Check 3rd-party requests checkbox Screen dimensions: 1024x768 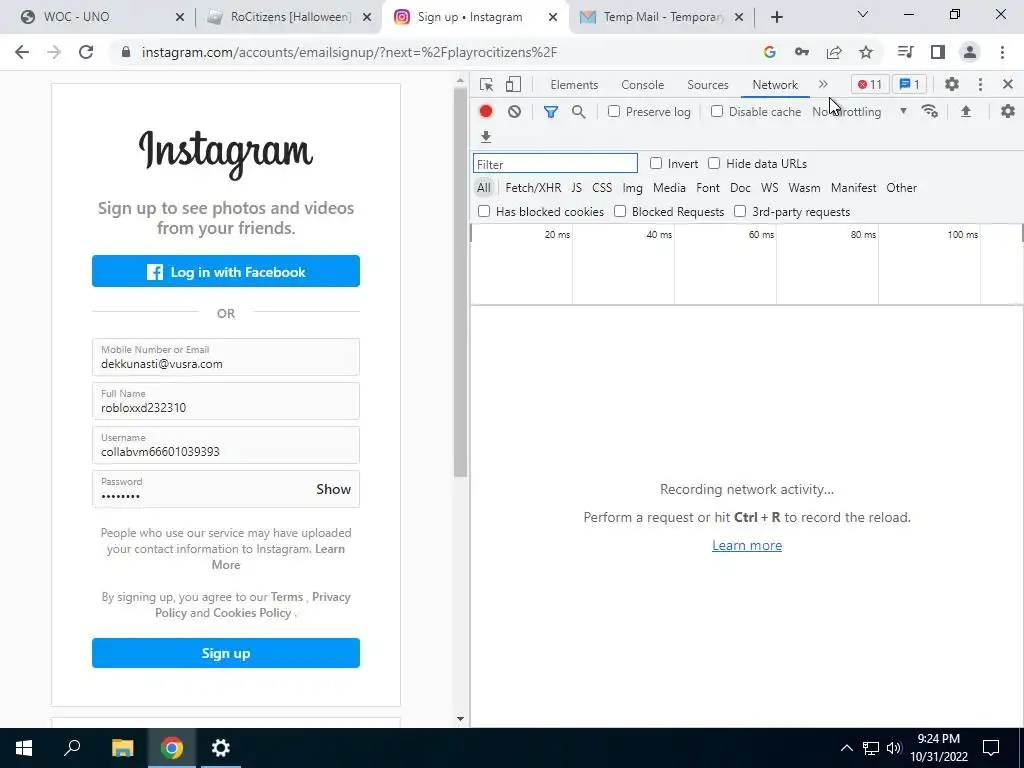click(740, 211)
